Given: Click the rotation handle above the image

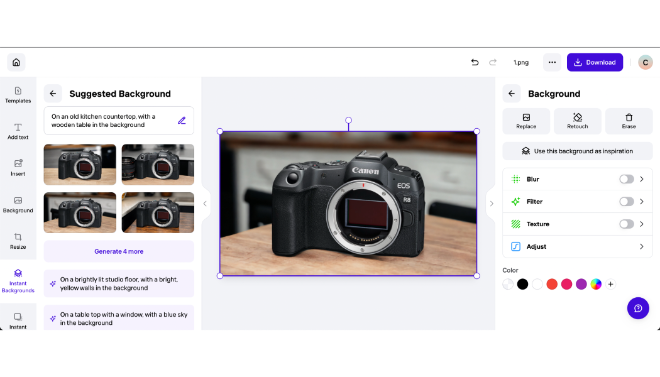Looking at the screenshot, I should point(349,120).
